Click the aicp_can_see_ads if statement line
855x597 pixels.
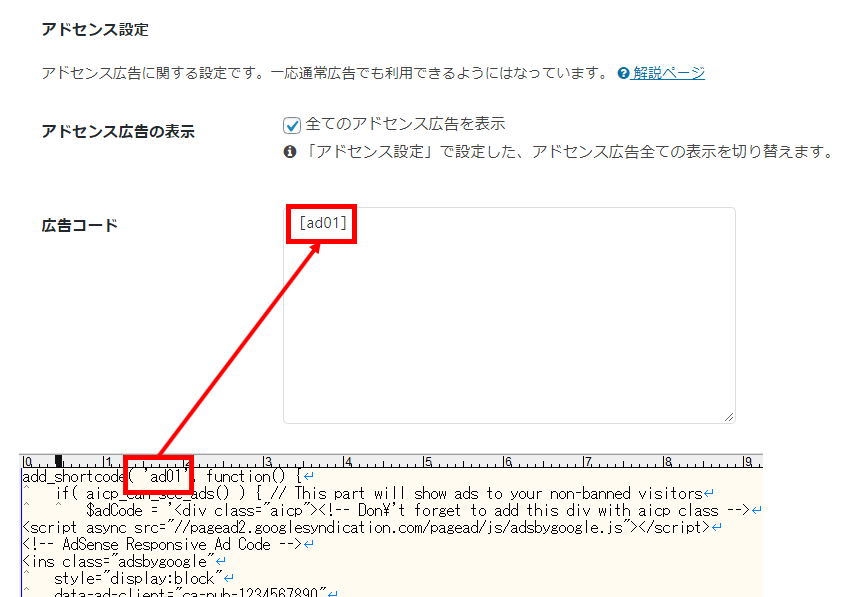tap(384, 493)
